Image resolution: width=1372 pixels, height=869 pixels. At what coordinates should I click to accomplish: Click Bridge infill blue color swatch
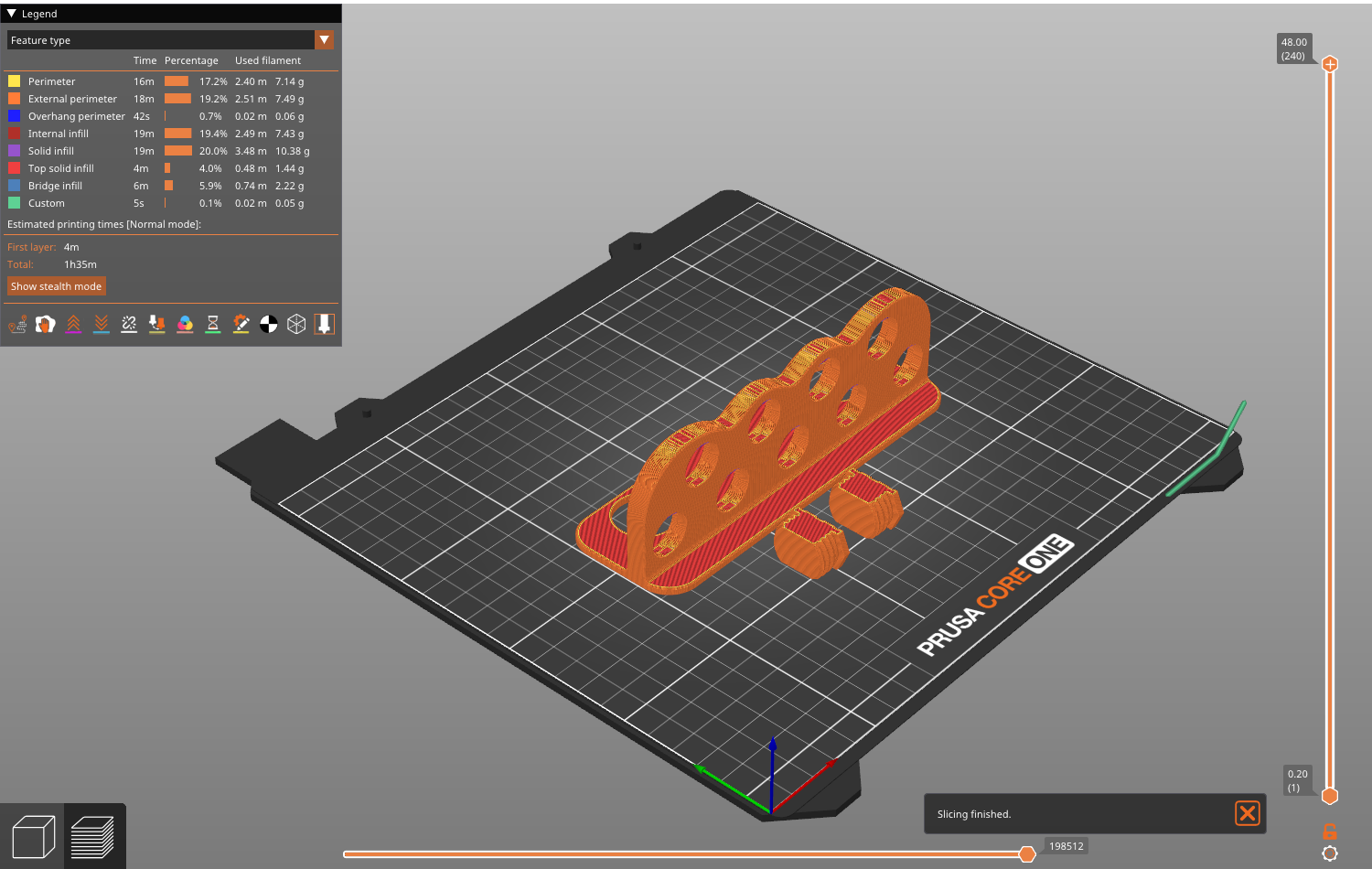pos(15,186)
